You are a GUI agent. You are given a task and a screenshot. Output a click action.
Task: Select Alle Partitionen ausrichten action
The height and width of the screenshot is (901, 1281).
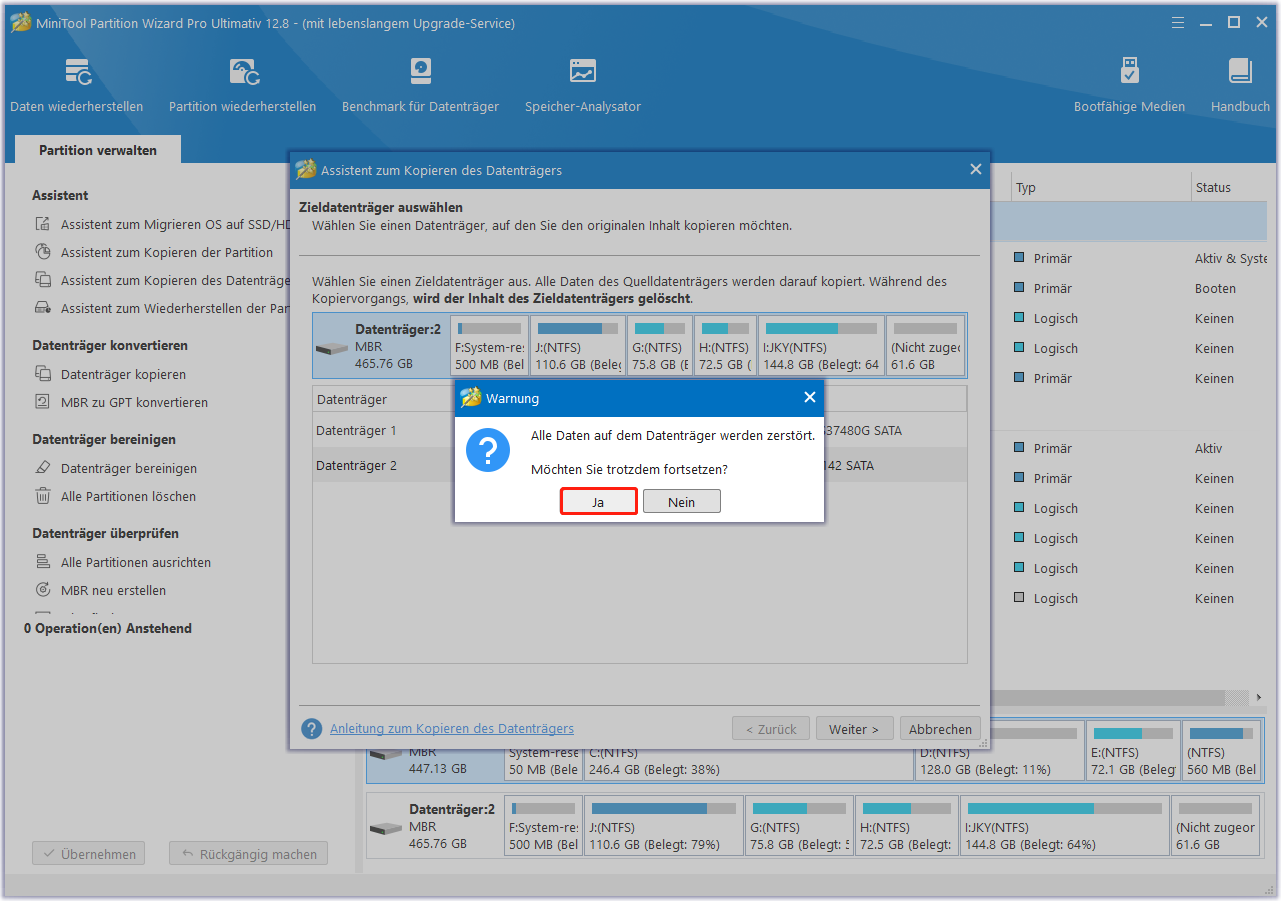[136, 563]
